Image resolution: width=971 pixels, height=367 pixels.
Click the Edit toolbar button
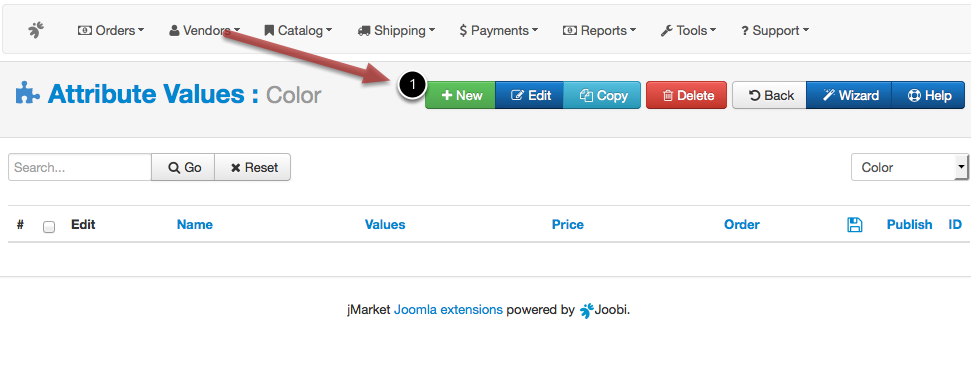click(x=529, y=95)
